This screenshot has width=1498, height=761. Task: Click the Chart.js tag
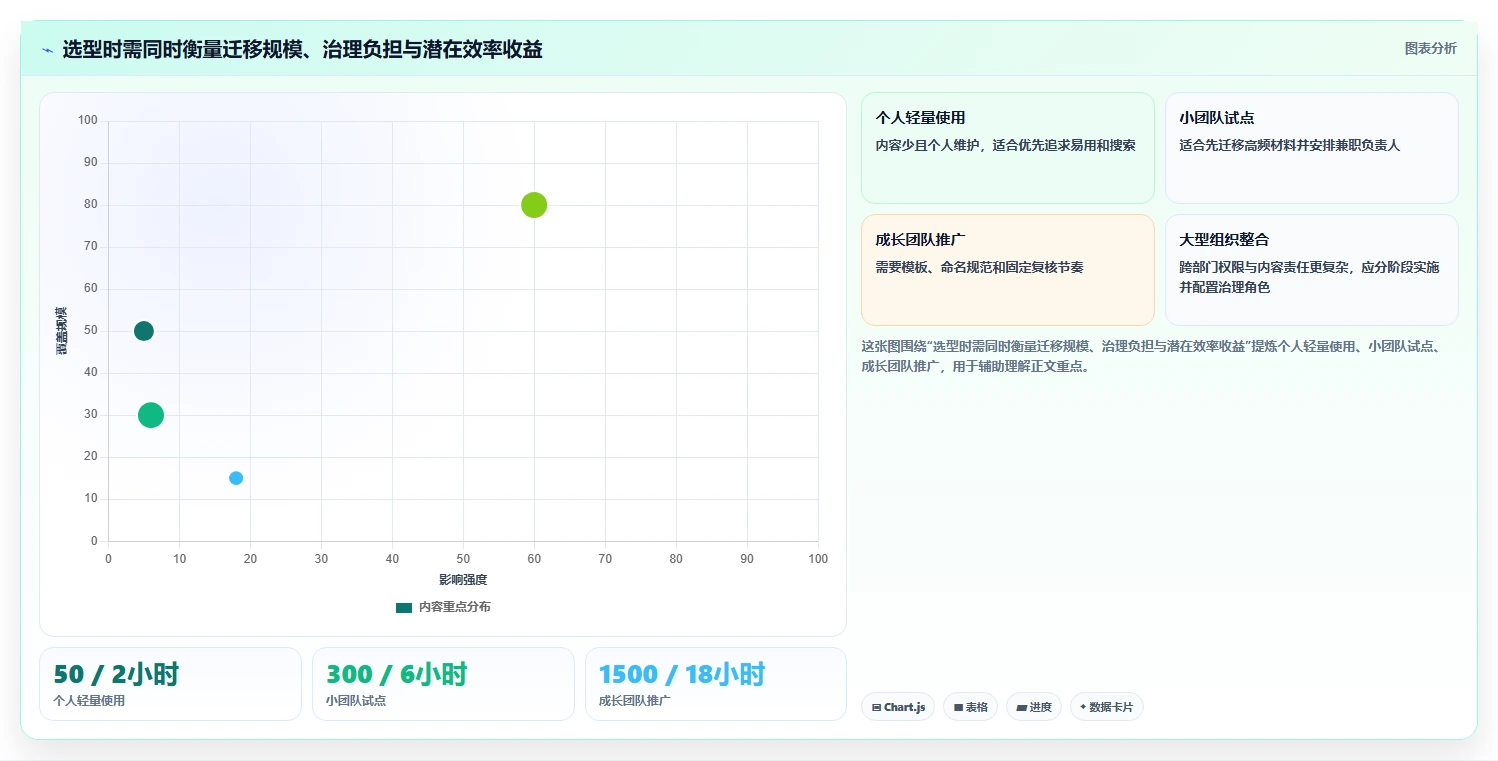point(897,707)
